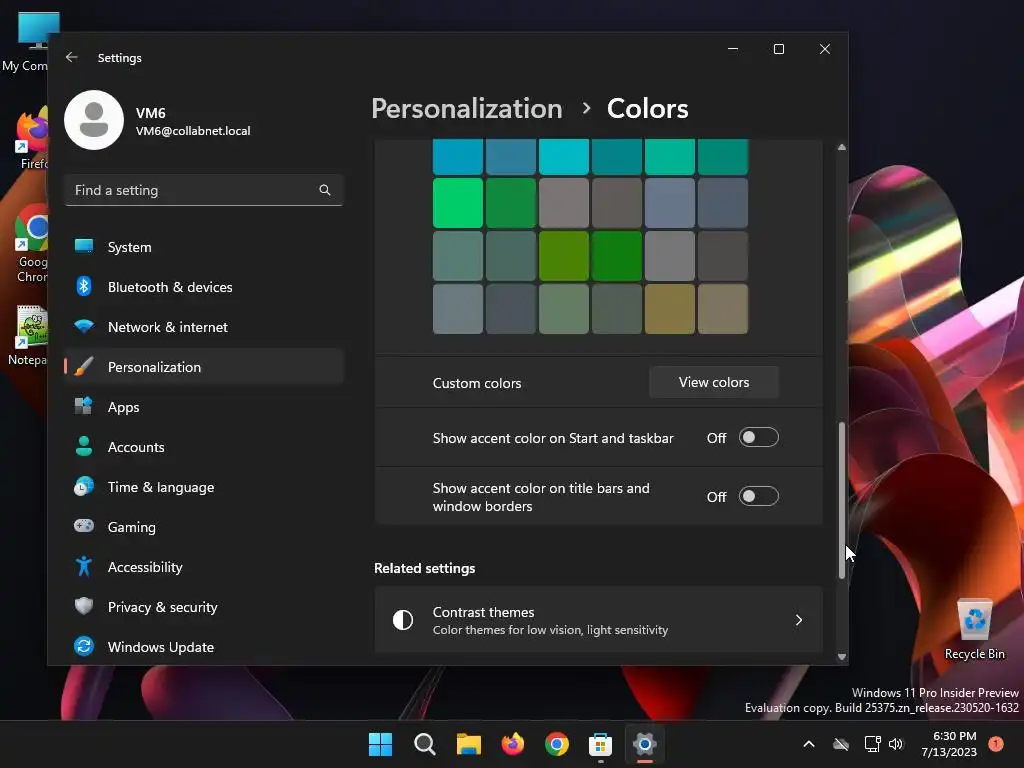
Task: Toggle Show accent color on Start and taskbar
Action: pyautogui.click(x=758, y=438)
